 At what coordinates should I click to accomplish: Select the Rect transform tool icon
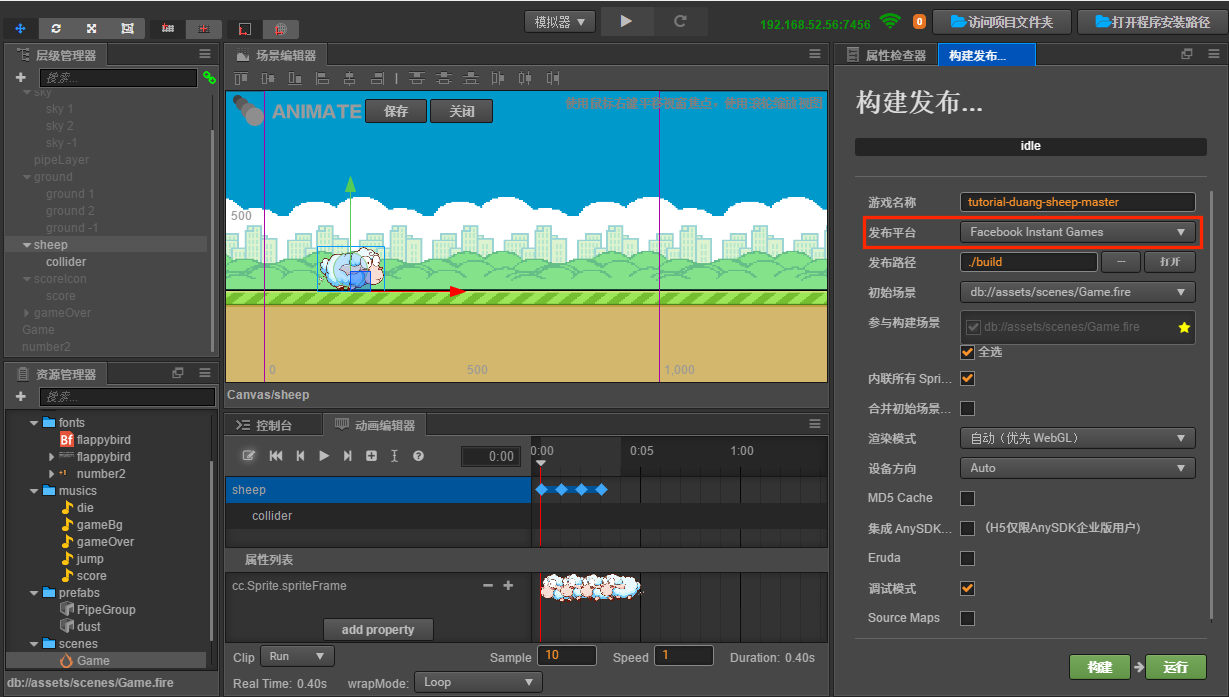tap(127, 28)
